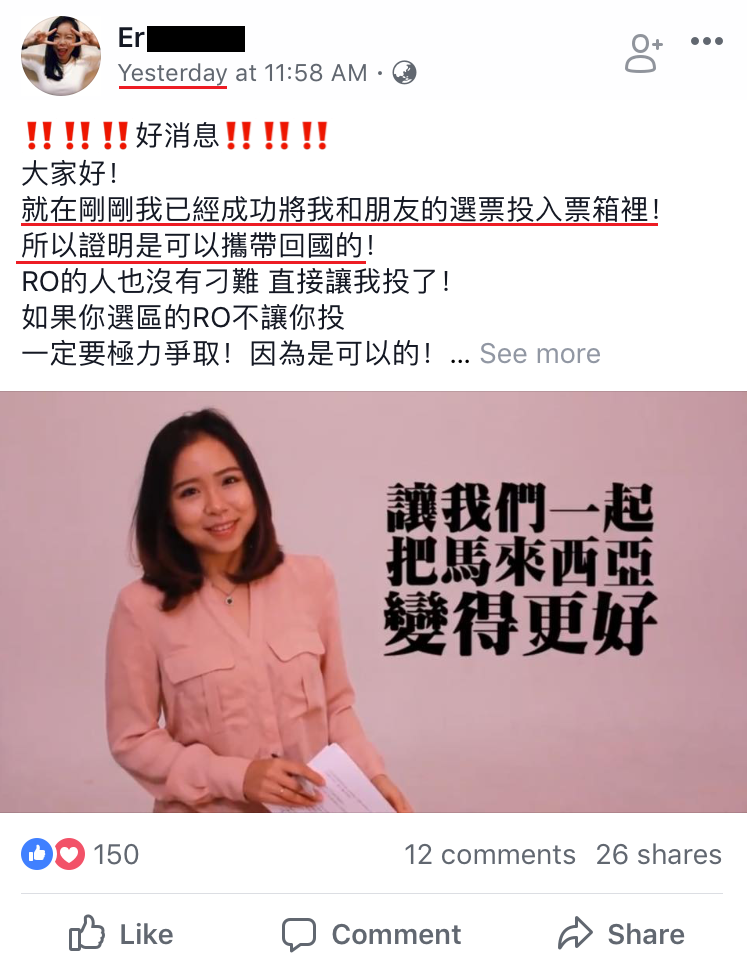Expand the post with See more

540,354
